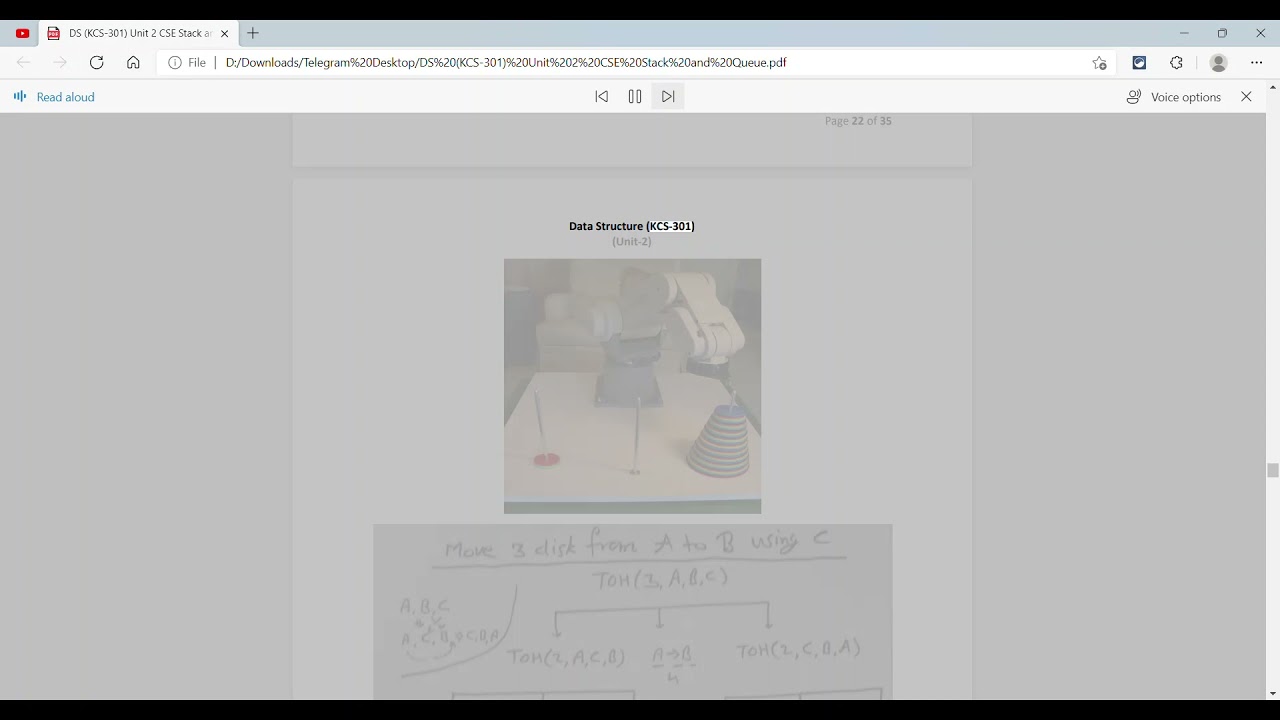View site information for File
The height and width of the screenshot is (720, 1280).
[x=187, y=62]
